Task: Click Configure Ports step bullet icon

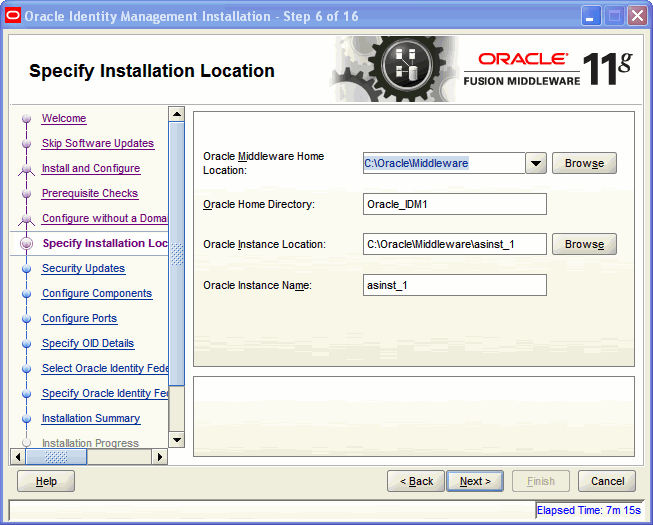Action: pos(27,318)
